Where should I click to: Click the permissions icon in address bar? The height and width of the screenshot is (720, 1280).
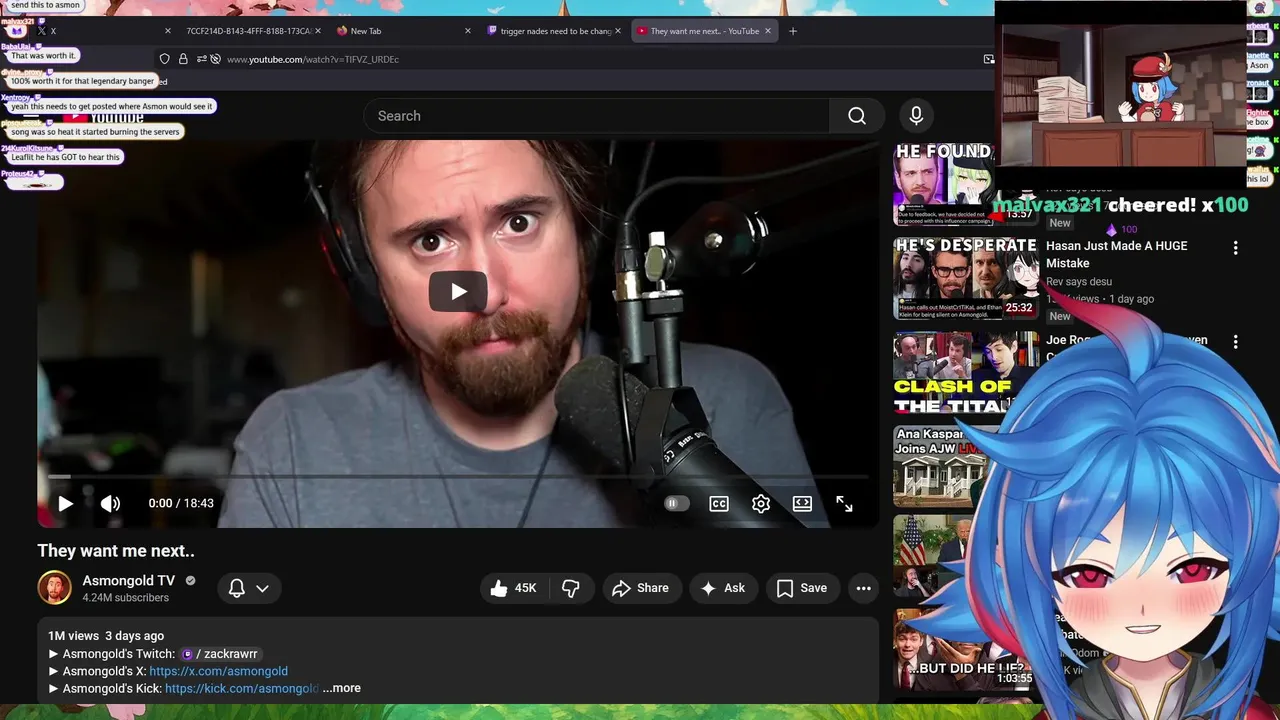[201, 59]
